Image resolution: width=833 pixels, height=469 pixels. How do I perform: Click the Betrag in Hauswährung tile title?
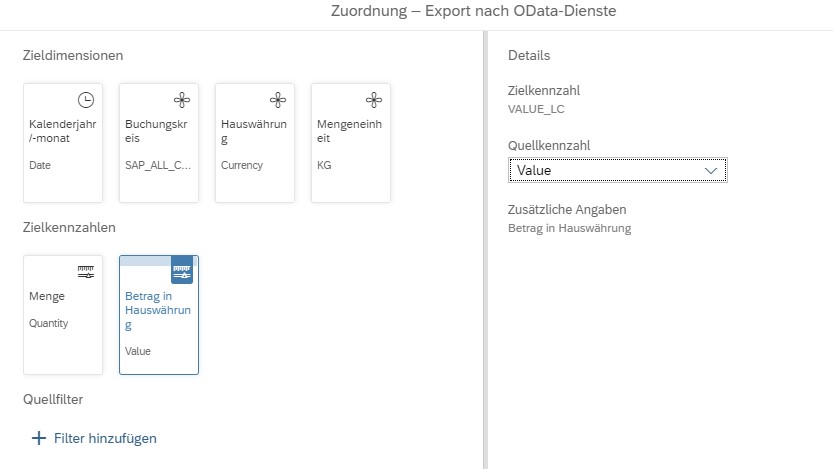click(150, 310)
